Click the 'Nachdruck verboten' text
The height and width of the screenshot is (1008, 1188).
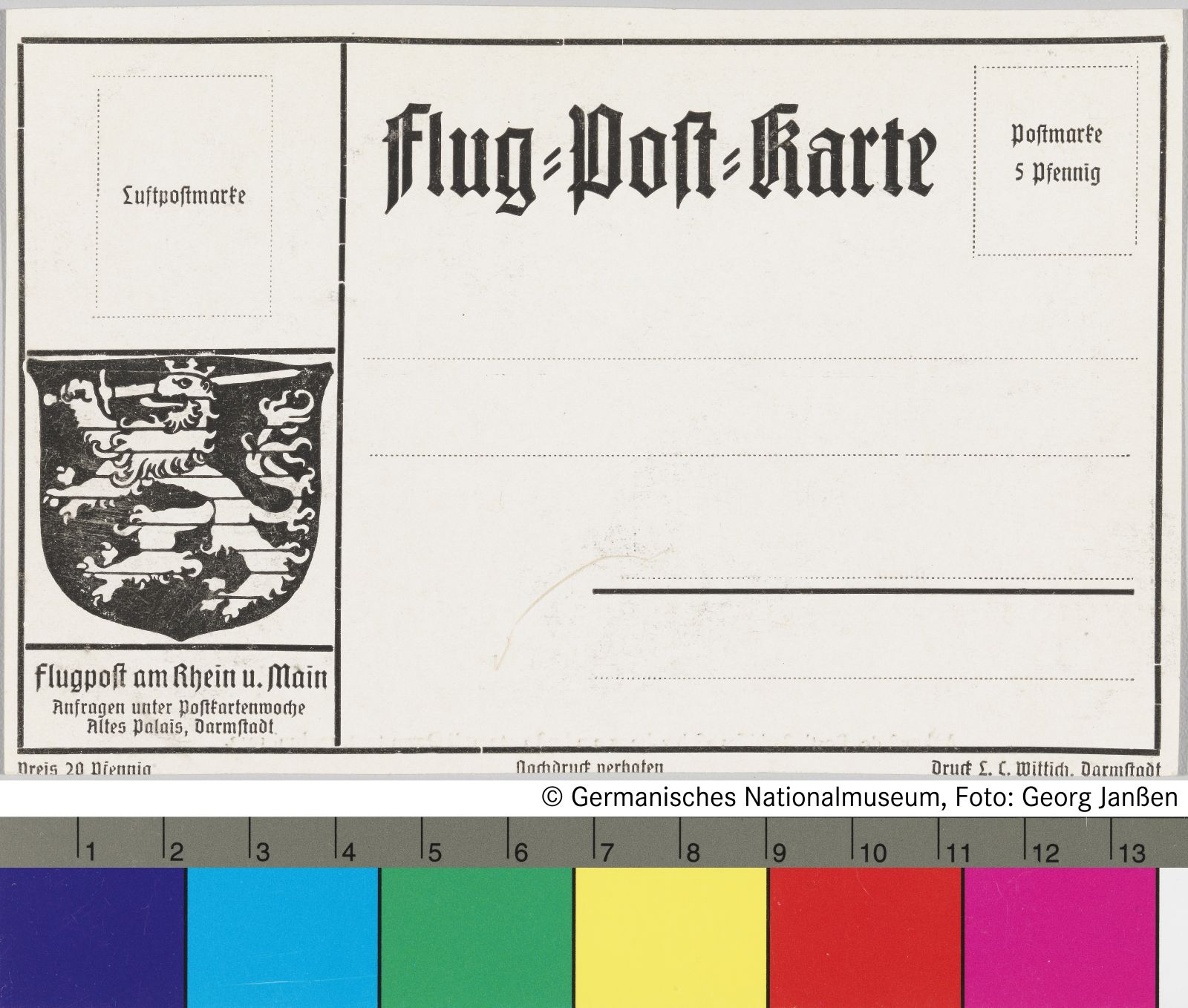tap(590, 768)
